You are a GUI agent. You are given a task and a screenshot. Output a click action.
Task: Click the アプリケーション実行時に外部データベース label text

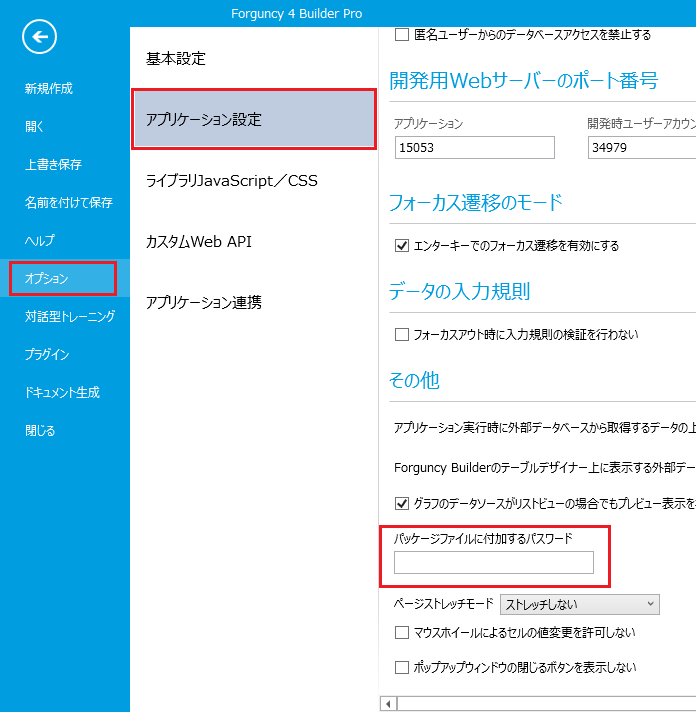click(x=544, y=428)
